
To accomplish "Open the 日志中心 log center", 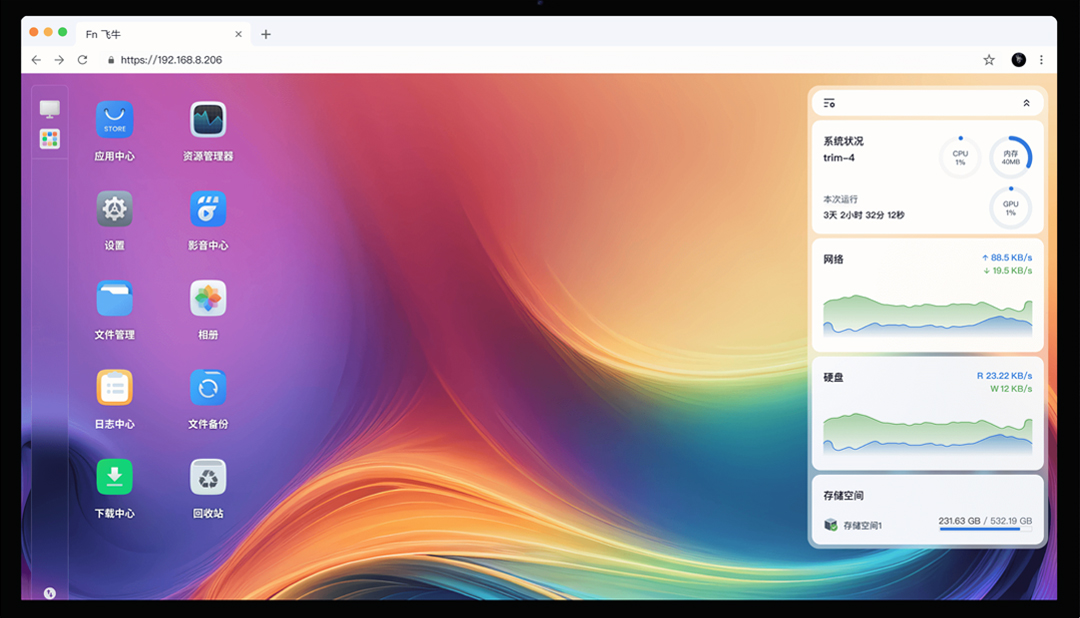I will (114, 387).
